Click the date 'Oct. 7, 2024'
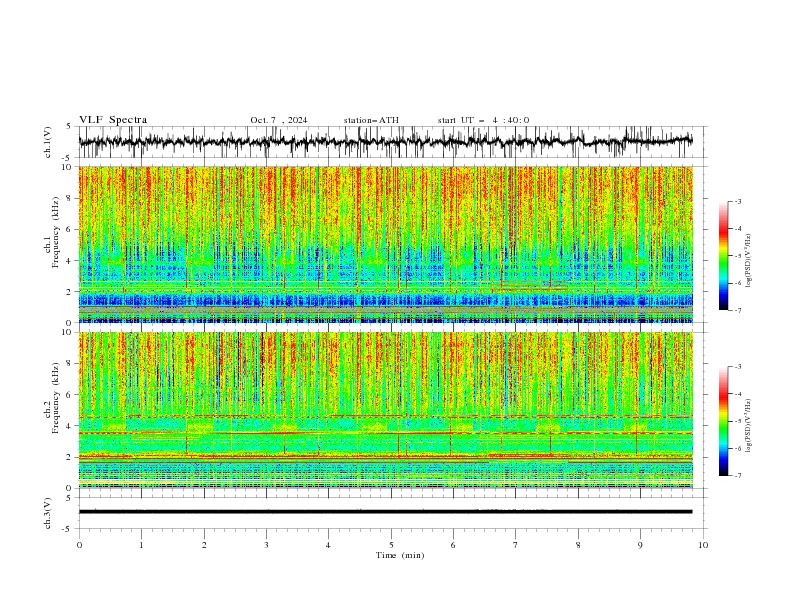Image resolution: width=792 pixels, height=612 pixels. point(278,120)
